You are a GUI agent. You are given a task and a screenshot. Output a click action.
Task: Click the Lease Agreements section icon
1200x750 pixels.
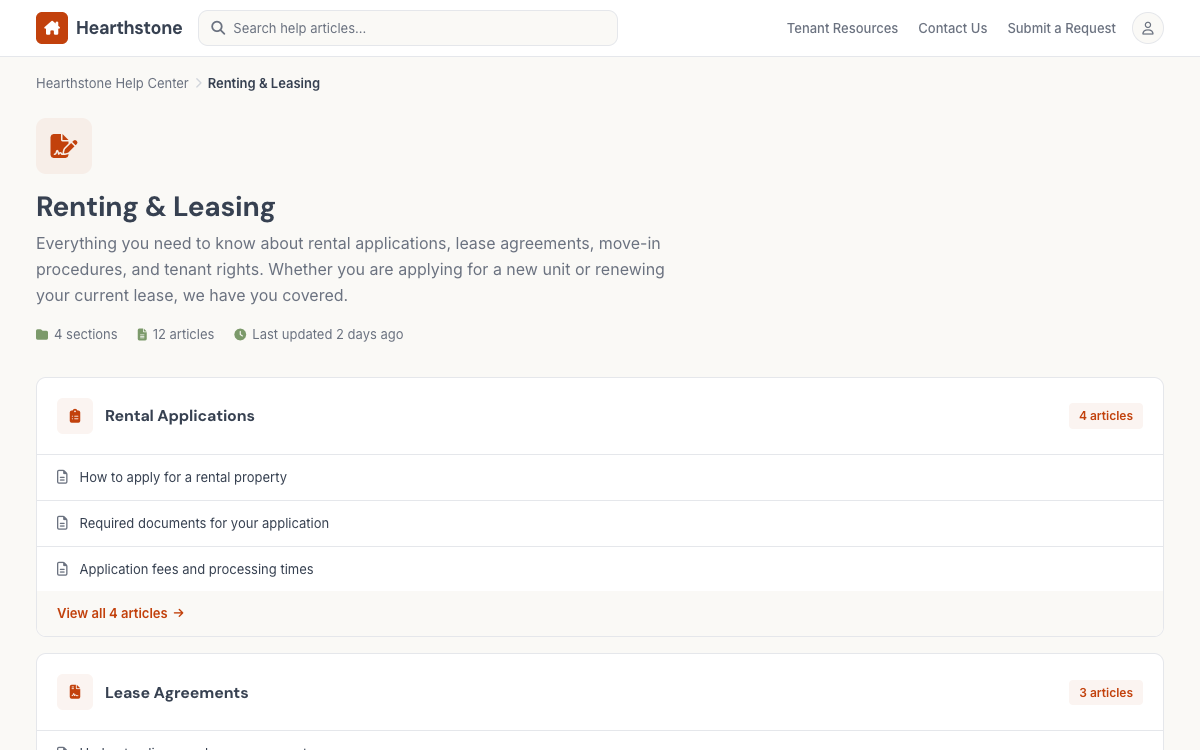tap(75, 692)
